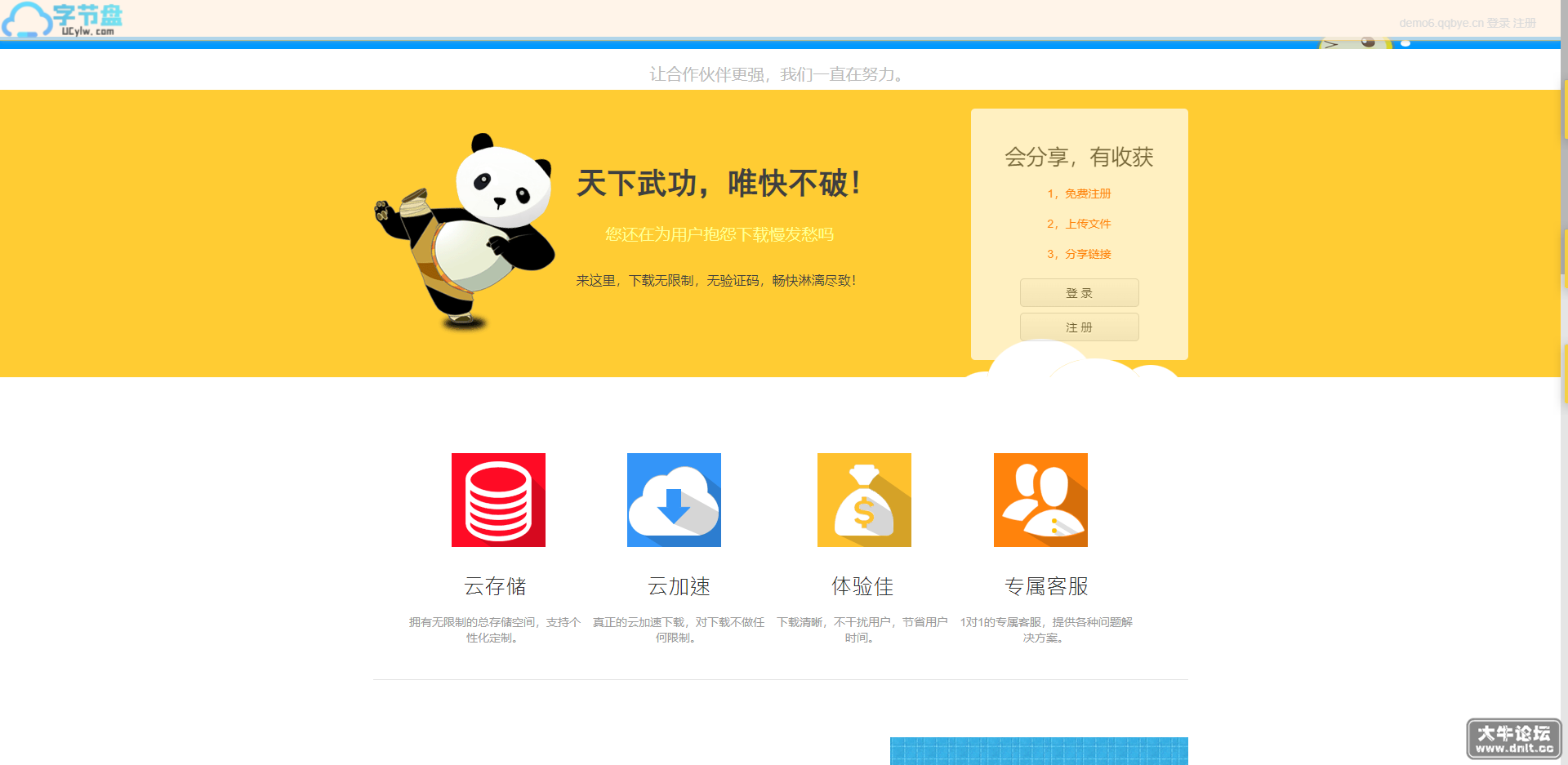Open the 注册 link in top header

coord(1524,23)
